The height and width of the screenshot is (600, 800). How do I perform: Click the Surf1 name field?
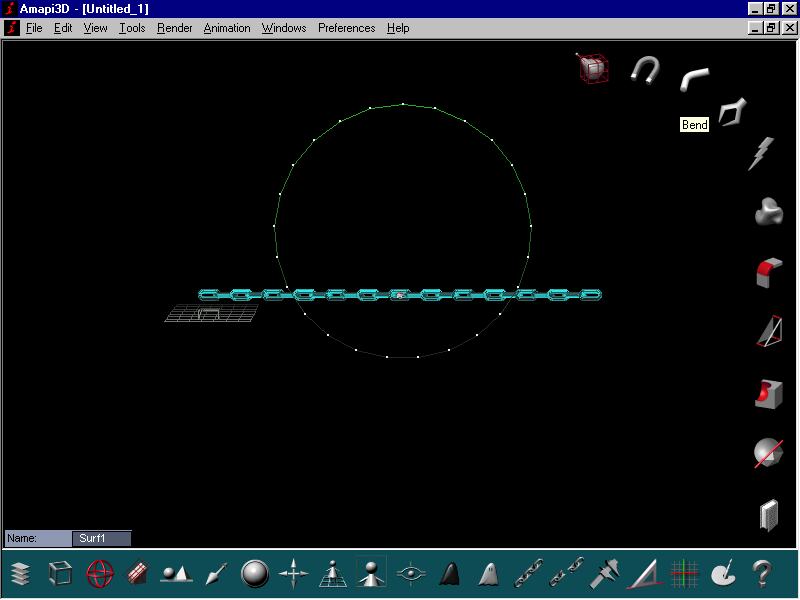(101, 538)
